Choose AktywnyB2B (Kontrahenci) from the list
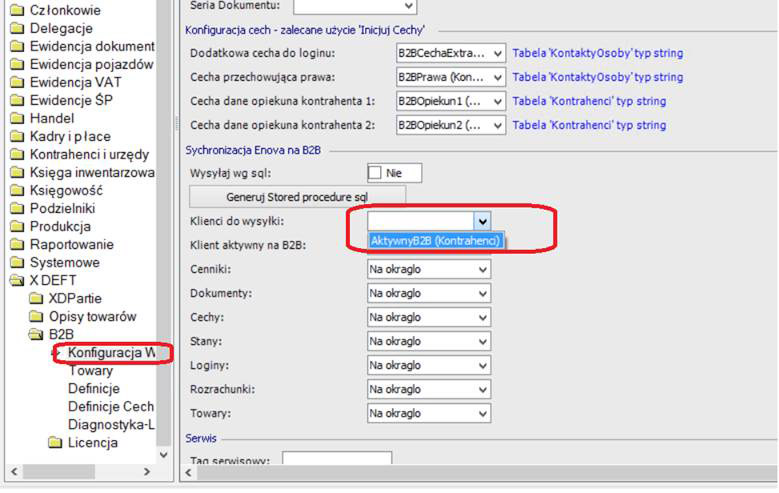779x493 pixels. click(434, 241)
